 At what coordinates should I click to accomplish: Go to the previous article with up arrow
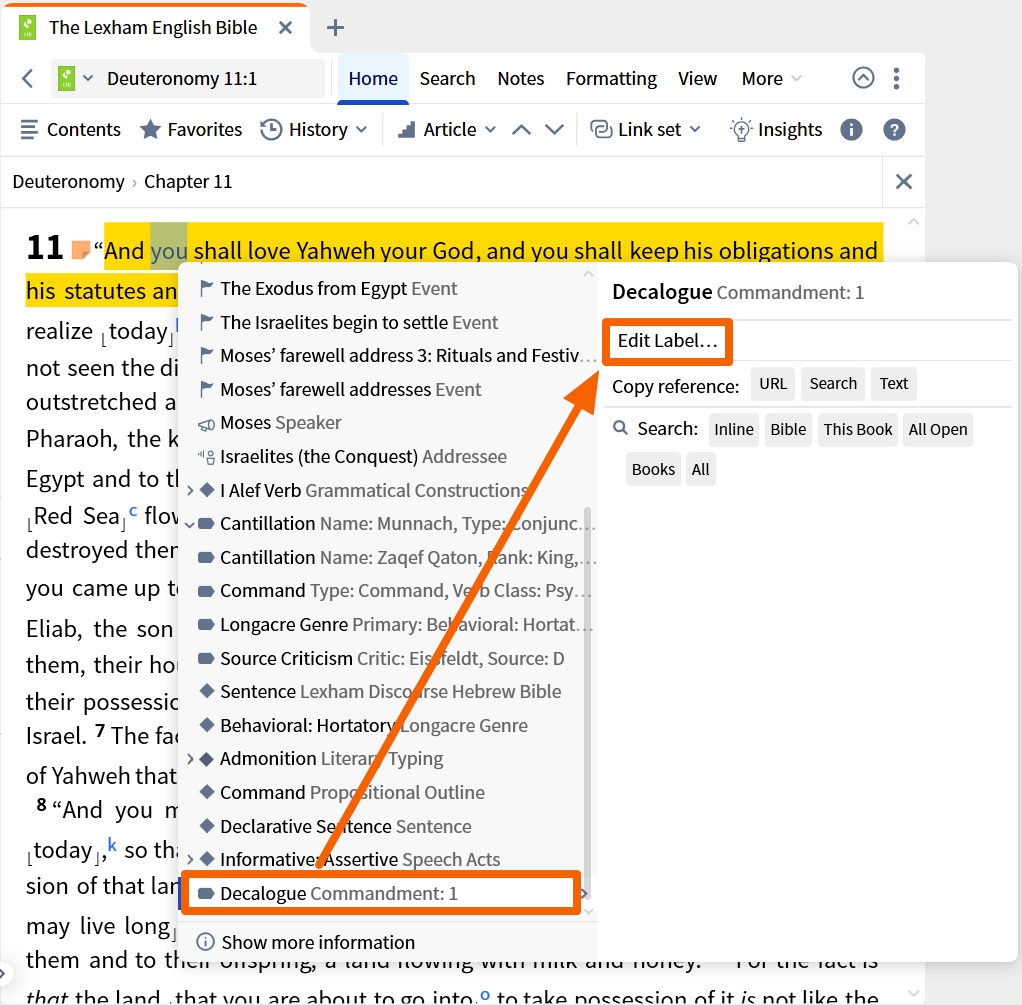(x=521, y=130)
